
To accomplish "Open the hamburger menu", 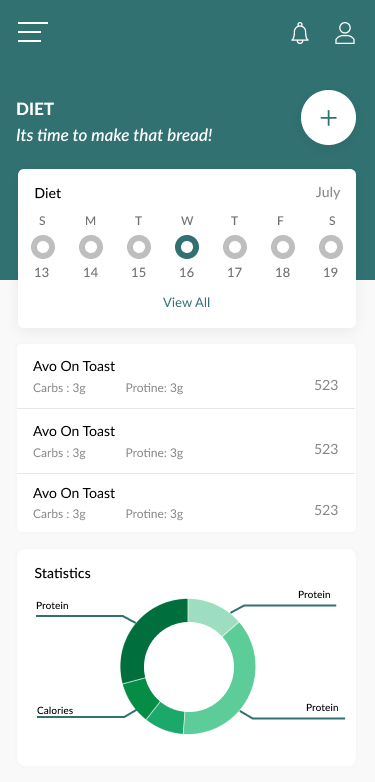I will pos(33,32).
